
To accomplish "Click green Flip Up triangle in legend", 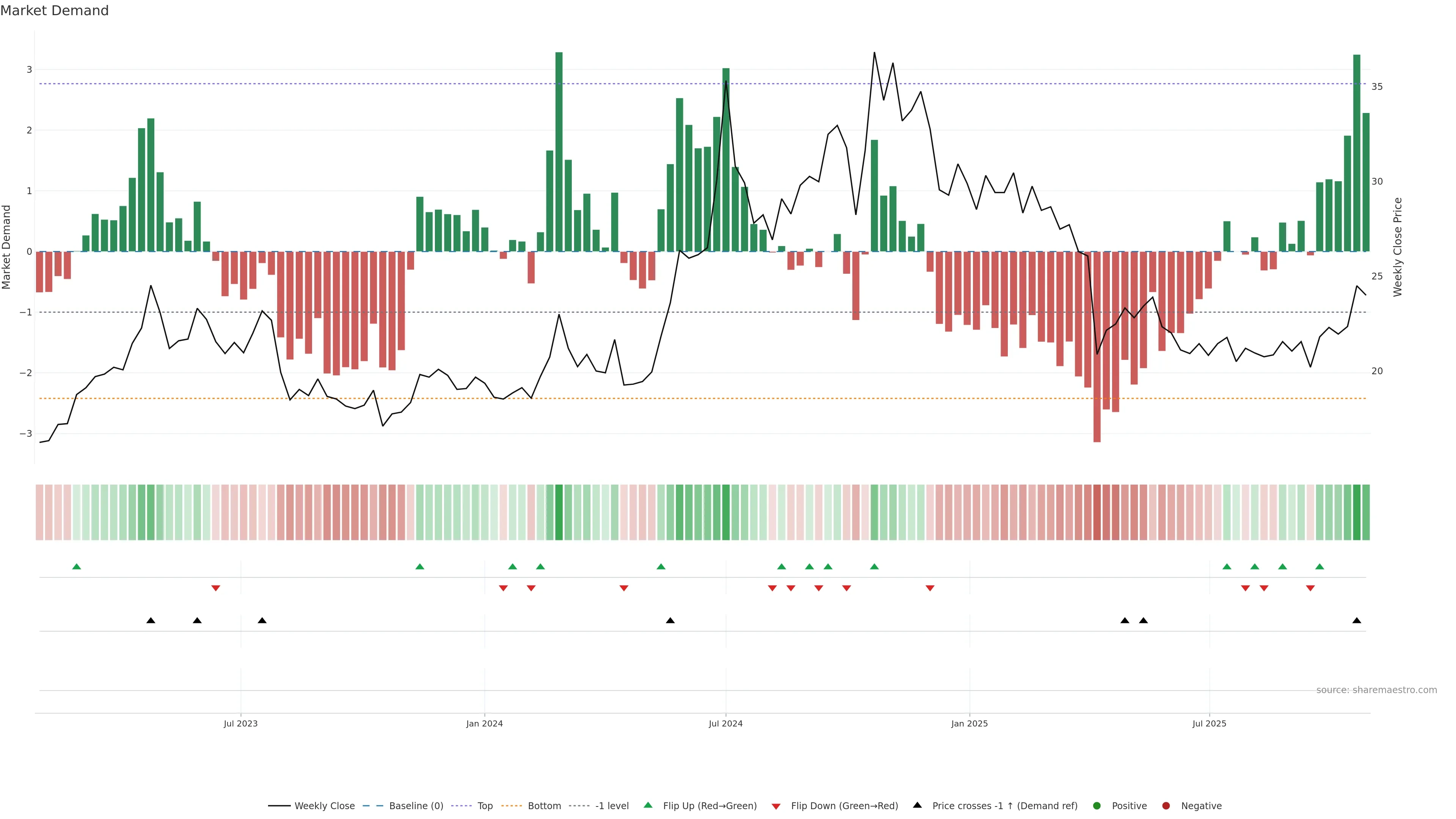I will coord(648,805).
